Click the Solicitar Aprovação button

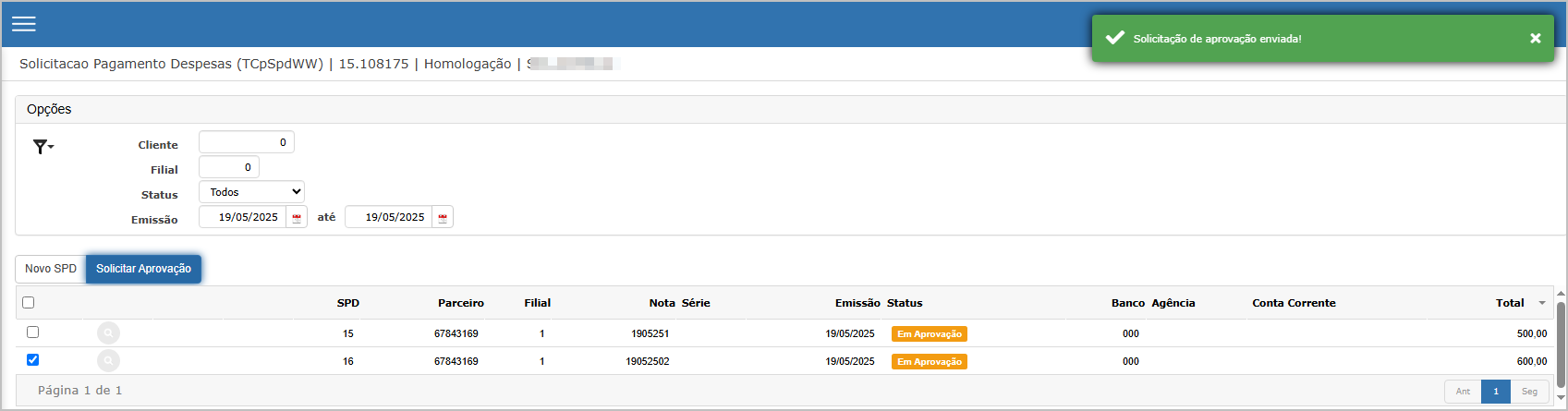click(x=143, y=269)
